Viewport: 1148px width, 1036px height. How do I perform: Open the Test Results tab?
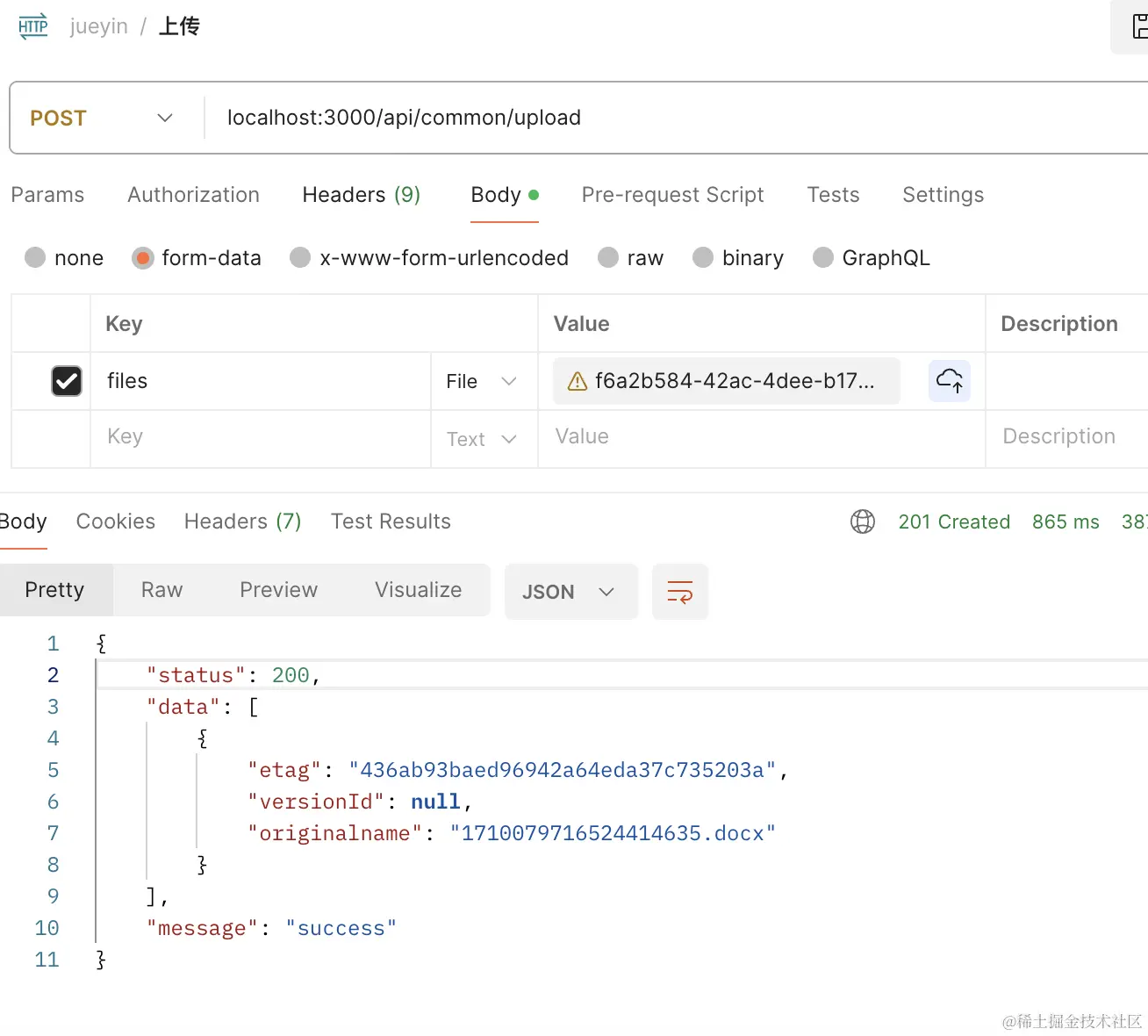391,522
